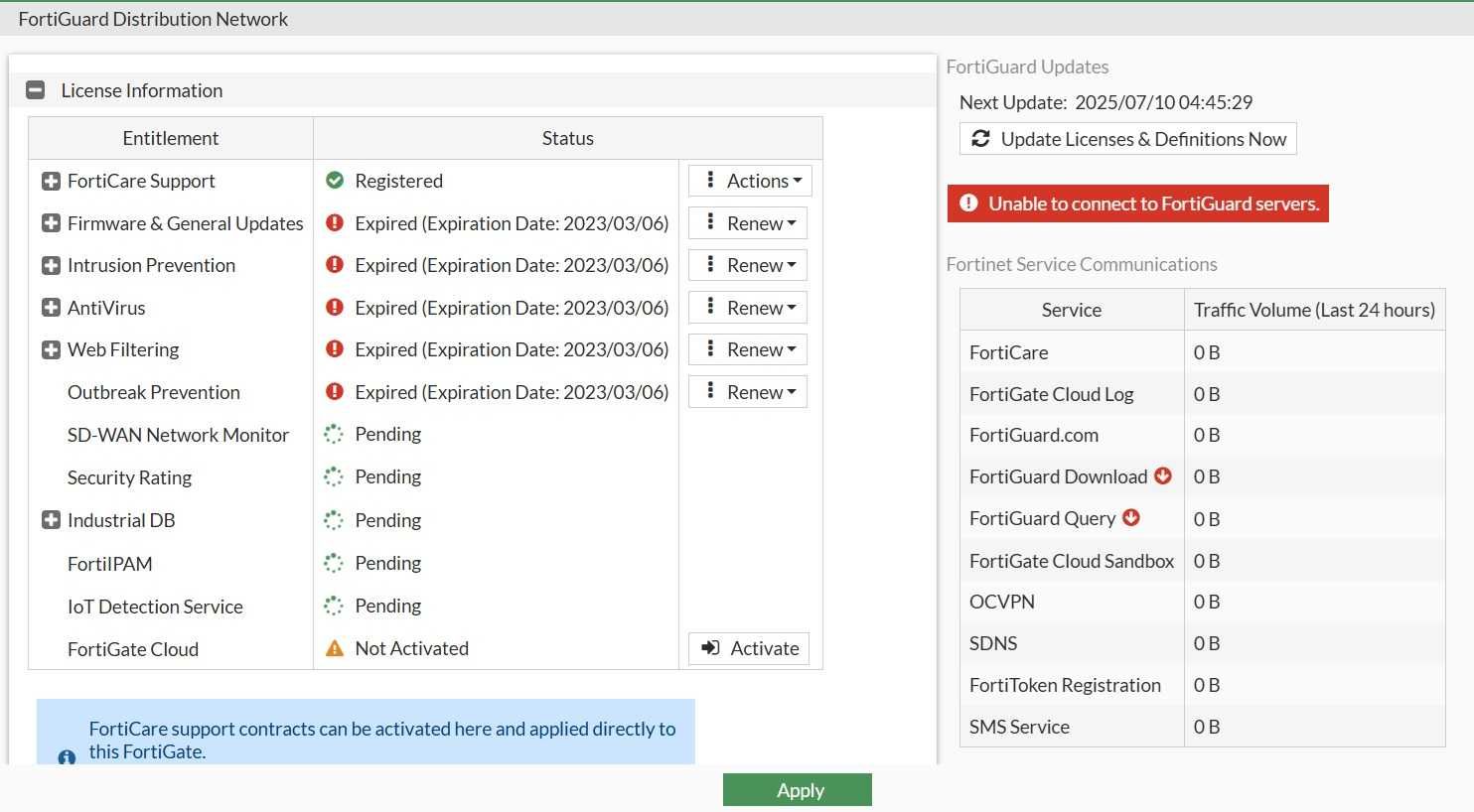Click SD-WAN Network Monitor pending spinner icon
The width and height of the screenshot is (1474, 812).
click(334, 434)
